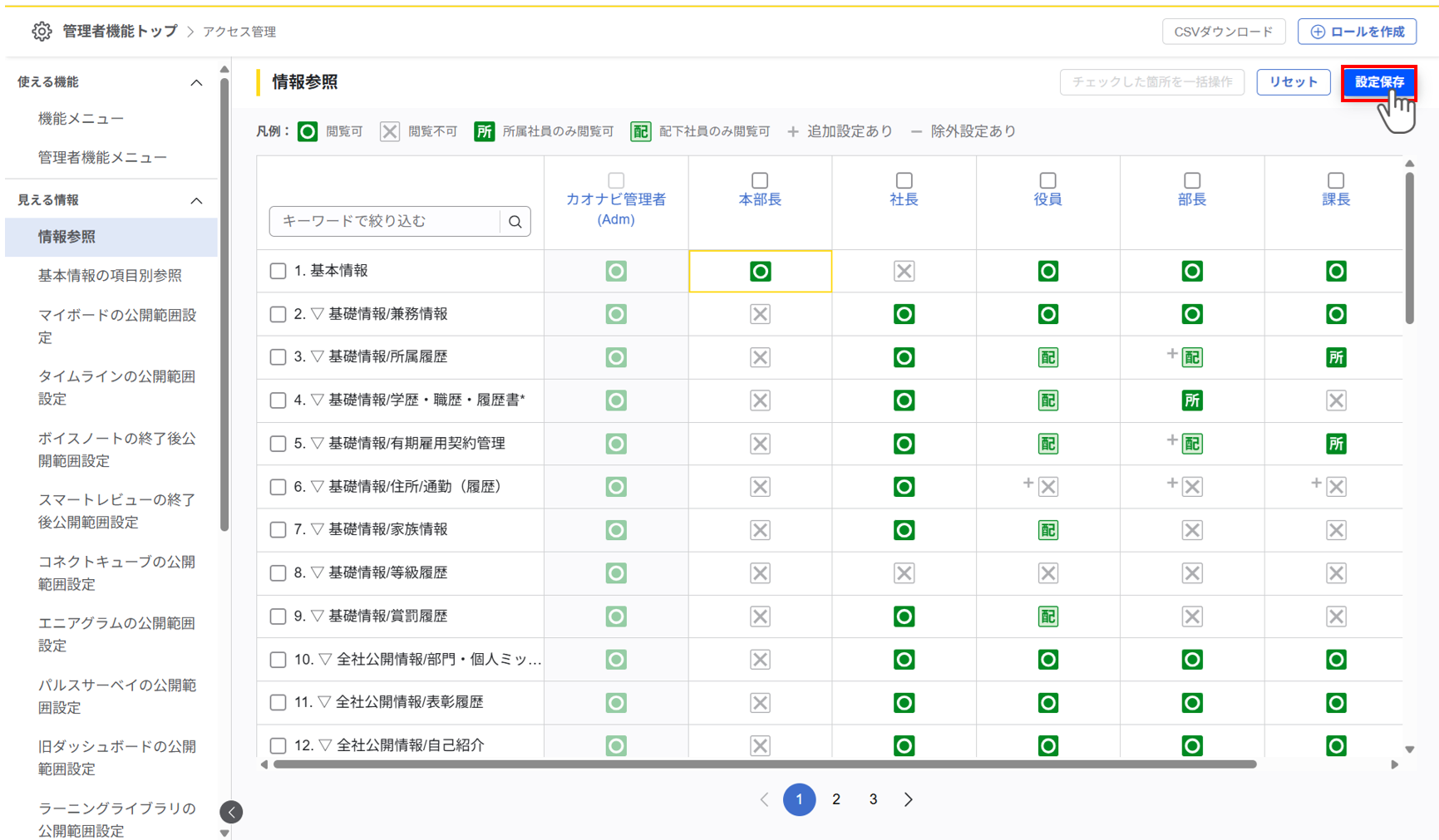Expand row 11. 表彰履歴 triangle
This screenshot has height=840, width=1439.
tap(324, 703)
